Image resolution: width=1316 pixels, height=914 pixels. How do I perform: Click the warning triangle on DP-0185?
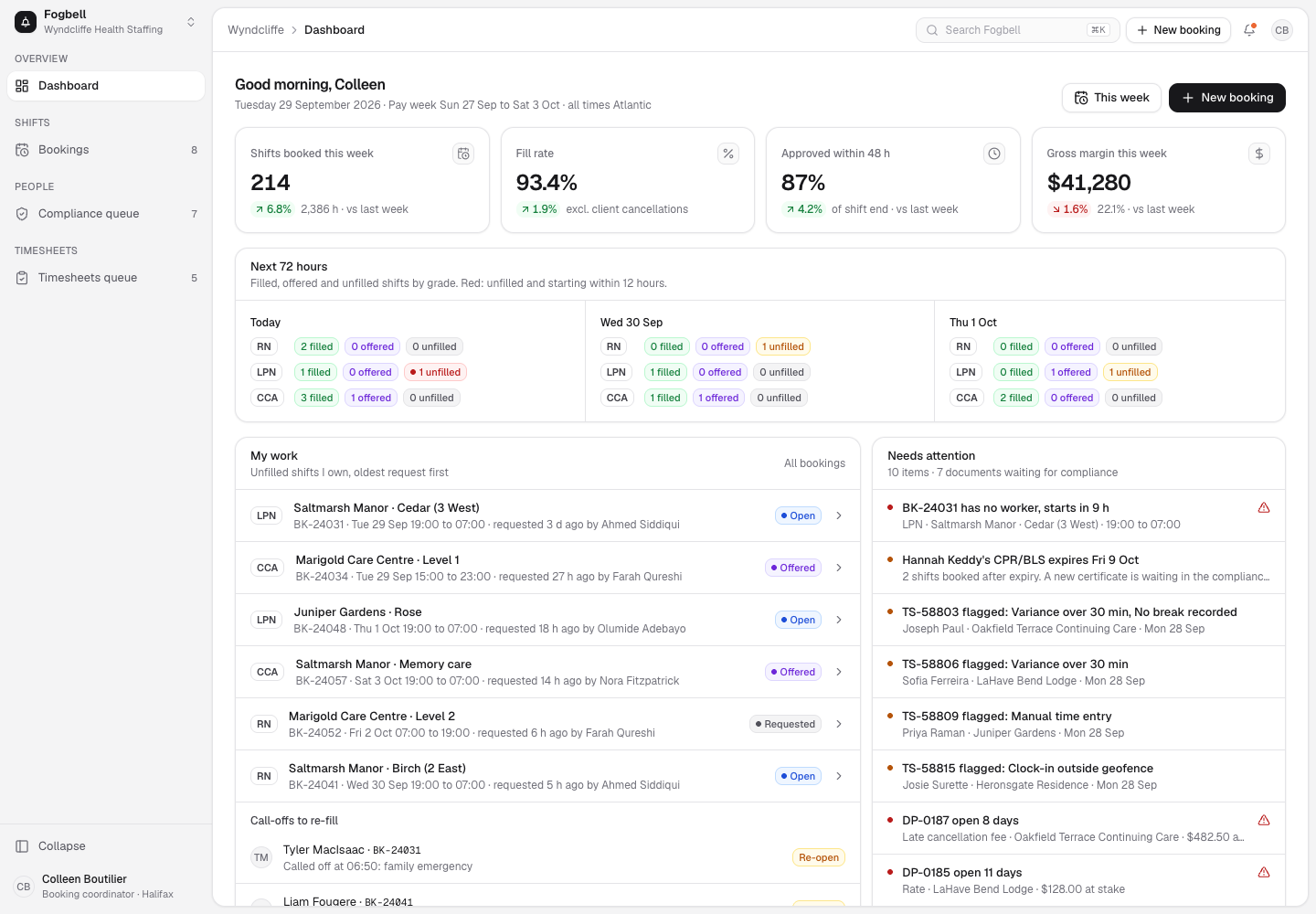(x=1264, y=872)
